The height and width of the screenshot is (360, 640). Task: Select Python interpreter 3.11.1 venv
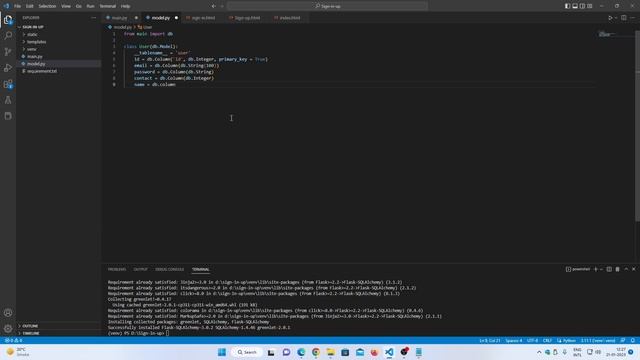(598, 340)
